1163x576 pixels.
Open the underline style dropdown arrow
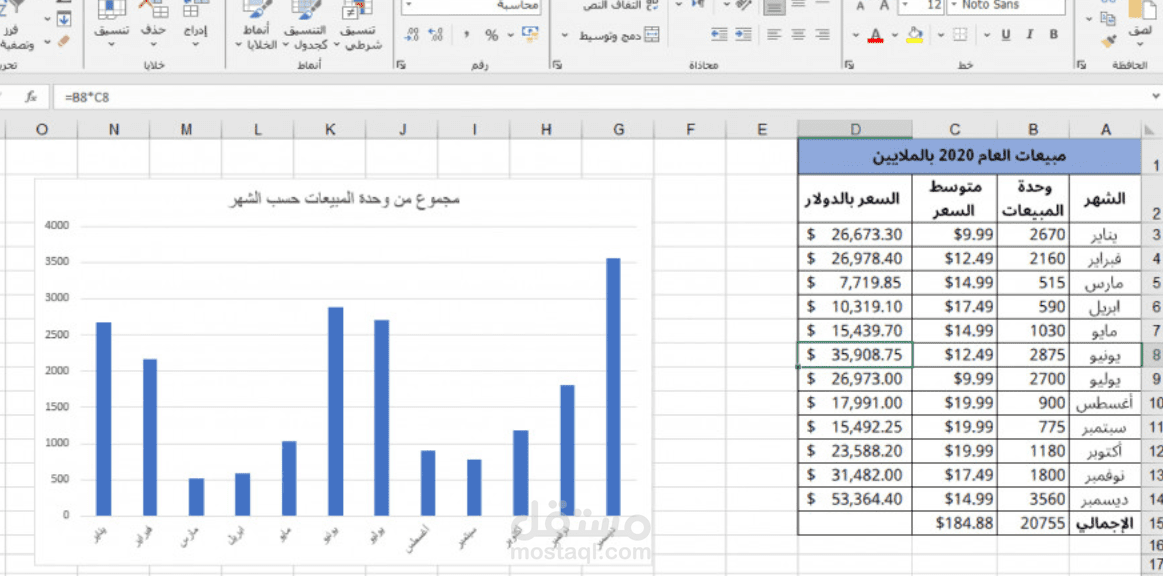click(x=987, y=35)
